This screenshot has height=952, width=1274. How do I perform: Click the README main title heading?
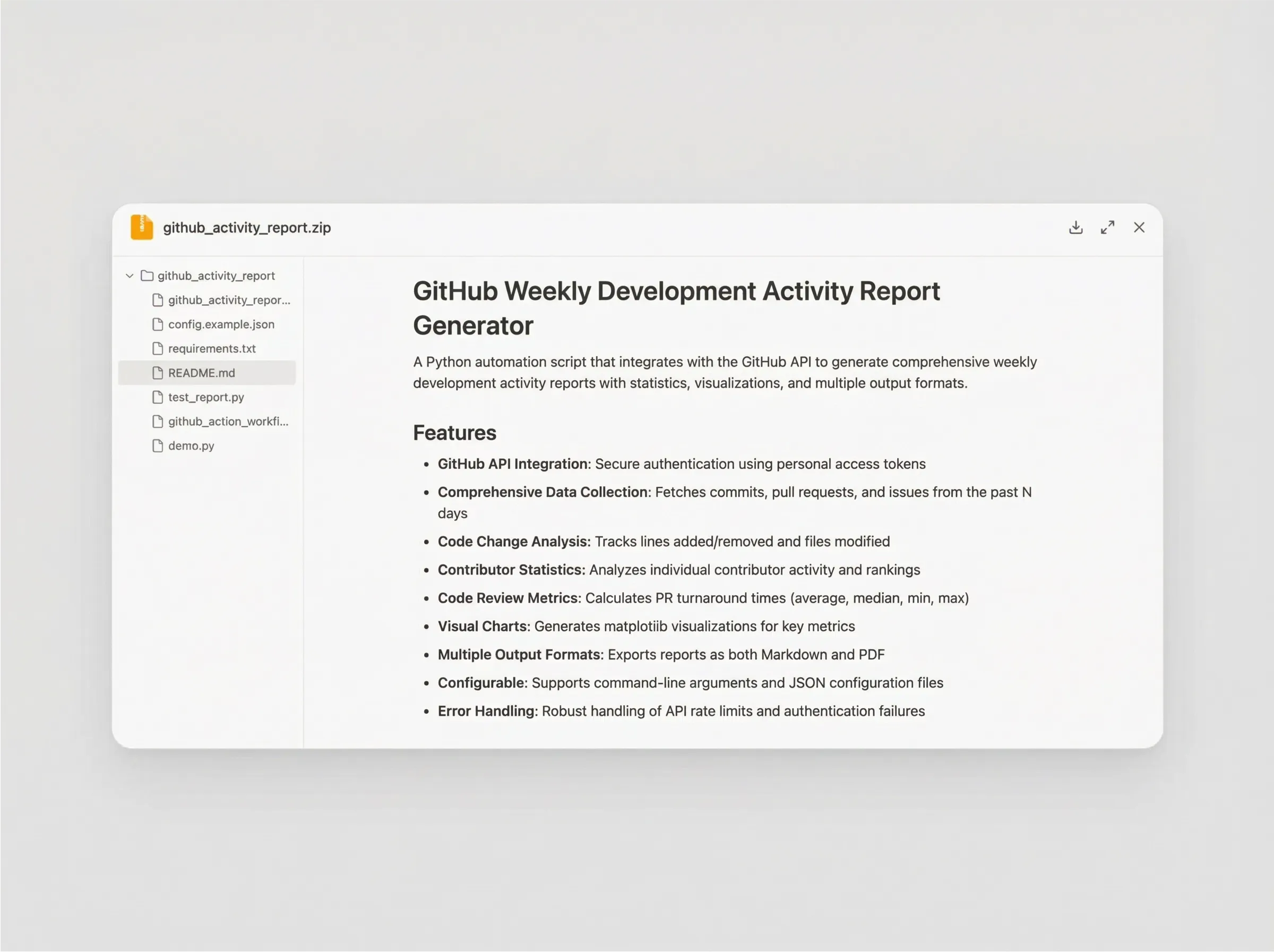[x=676, y=308]
